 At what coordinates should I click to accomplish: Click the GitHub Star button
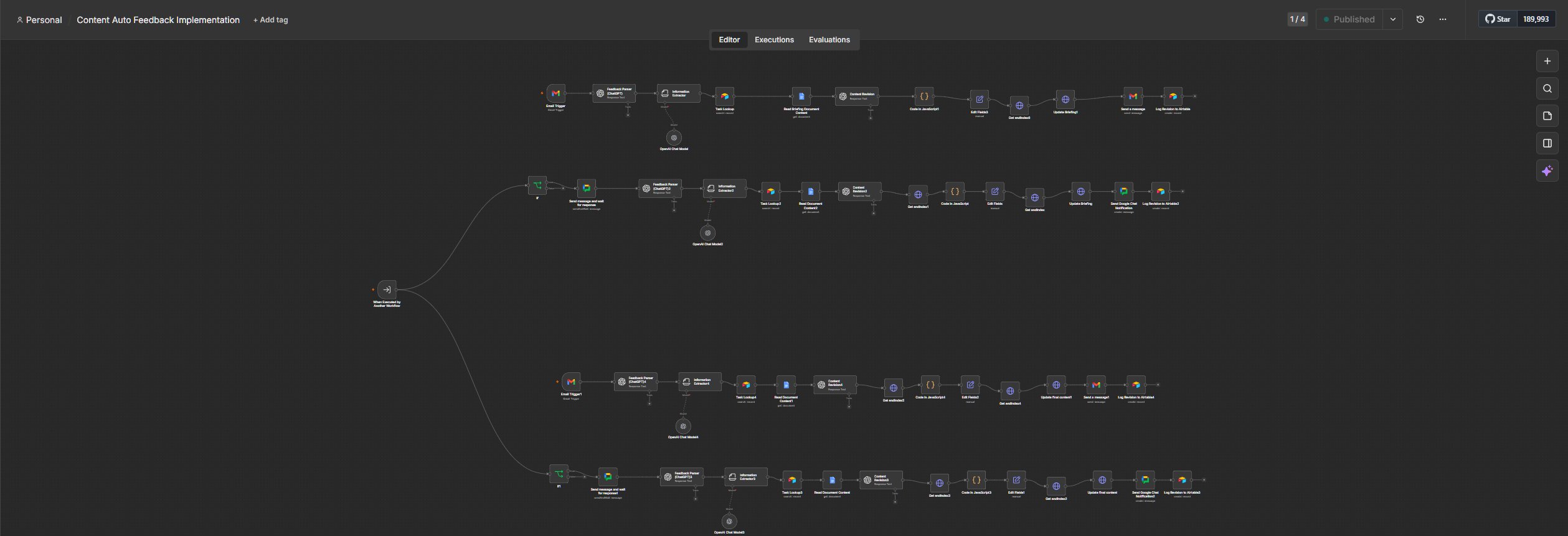[1498, 19]
